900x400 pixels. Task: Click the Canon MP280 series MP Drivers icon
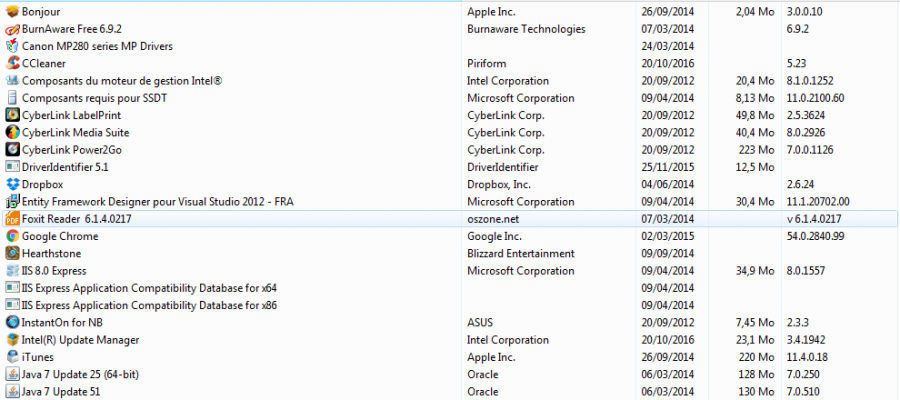point(11,46)
